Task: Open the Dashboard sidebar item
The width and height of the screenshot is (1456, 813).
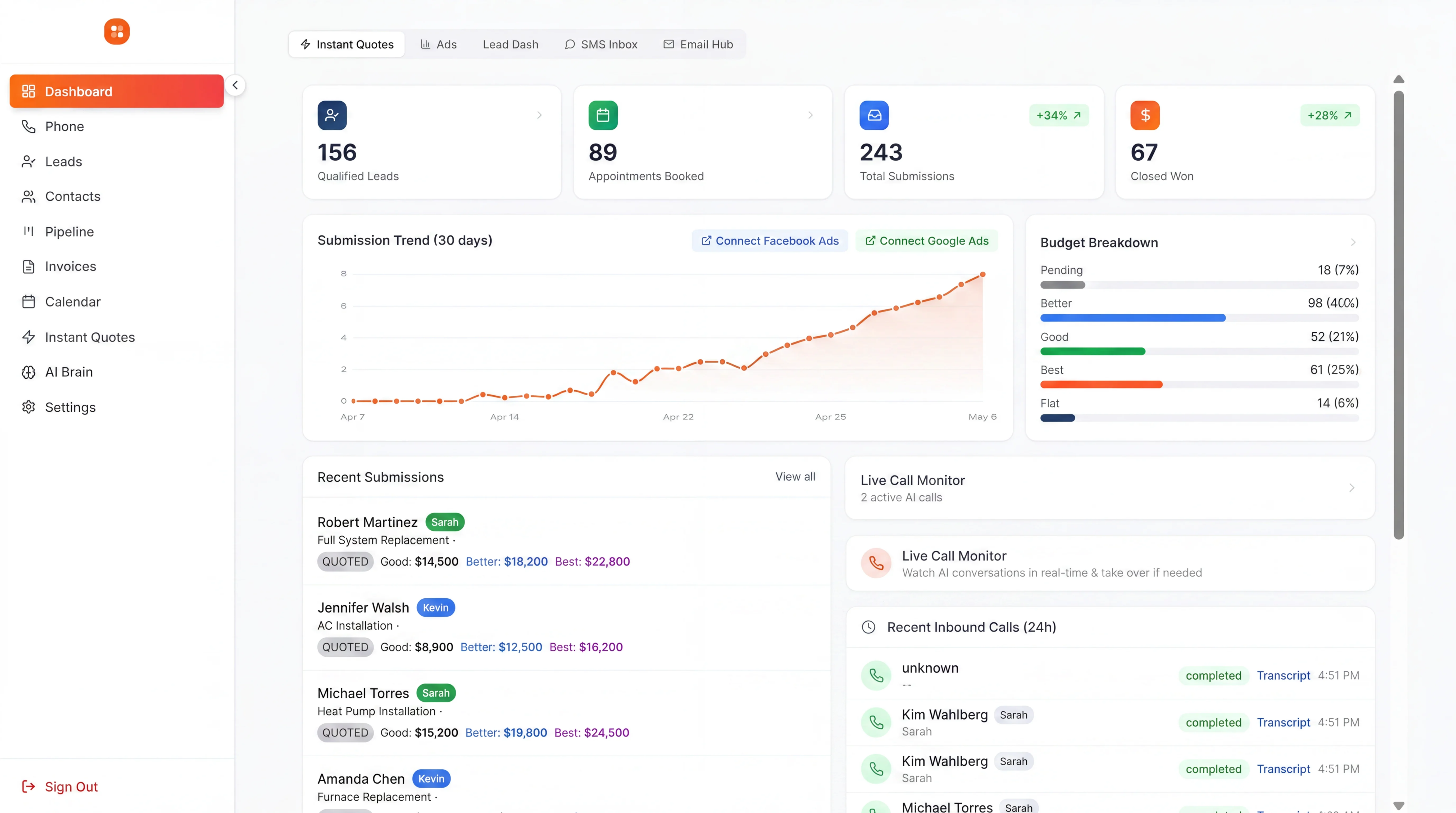Action: pos(116,91)
